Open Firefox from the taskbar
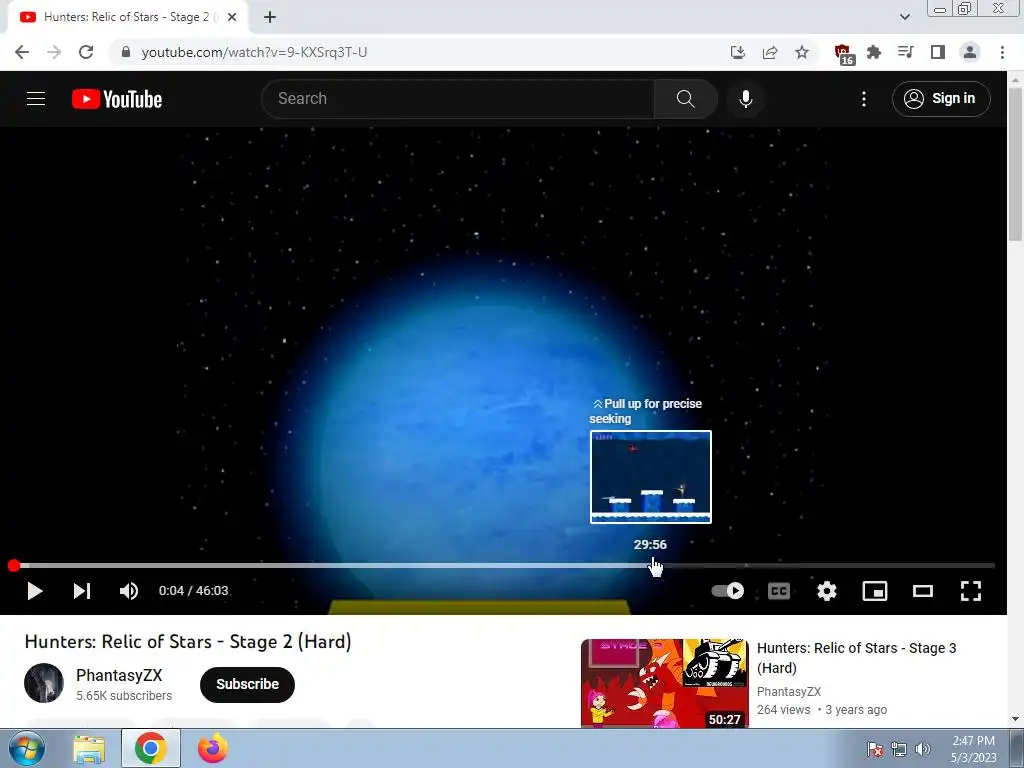The height and width of the screenshot is (768, 1024). (x=213, y=749)
